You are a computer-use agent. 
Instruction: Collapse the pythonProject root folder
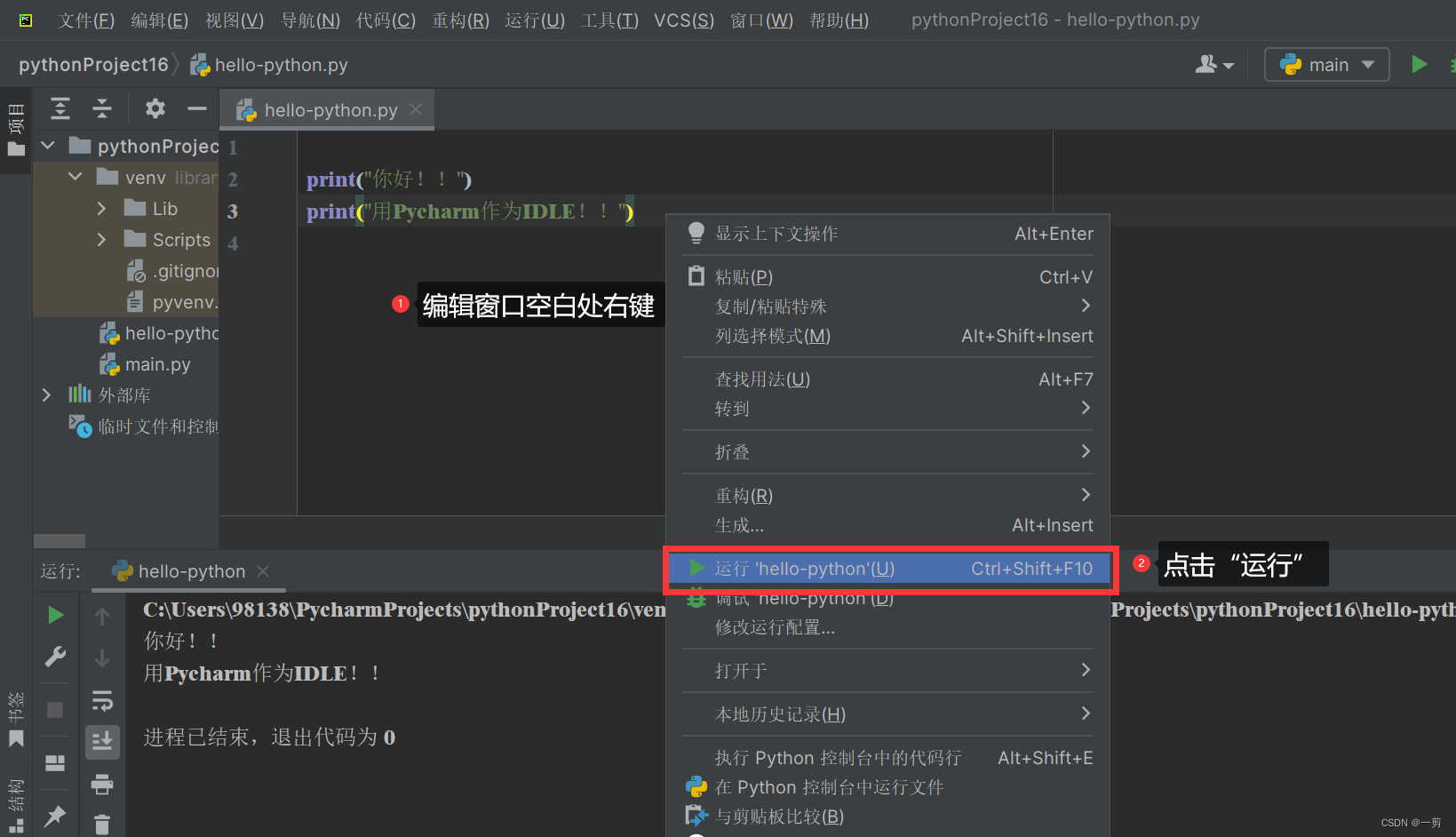pos(48,145)
